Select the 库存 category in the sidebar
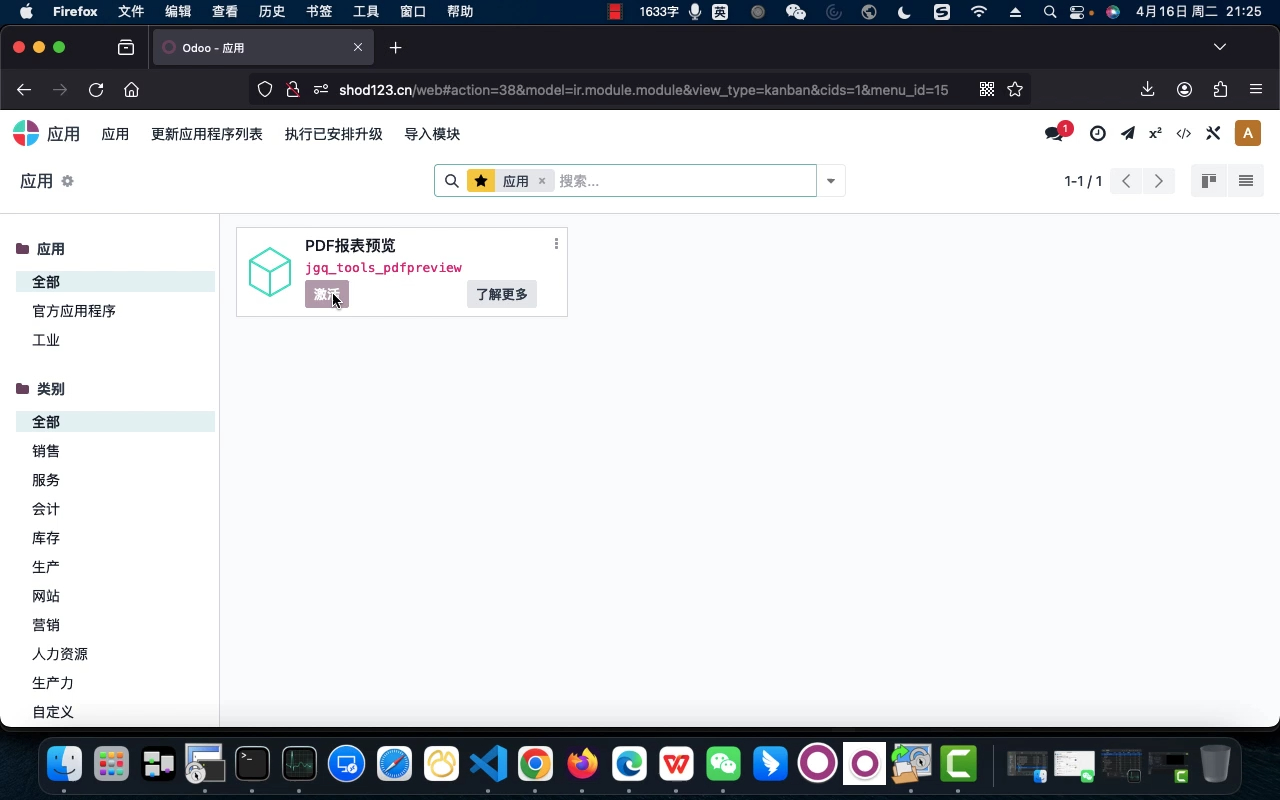 [x=46, y=538]
